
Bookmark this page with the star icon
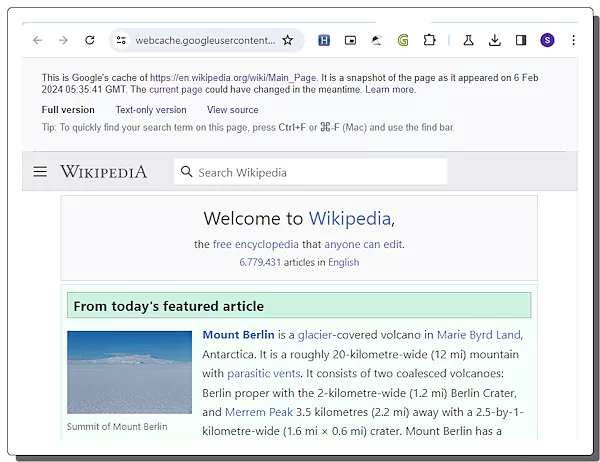click(x=287, y=40)
